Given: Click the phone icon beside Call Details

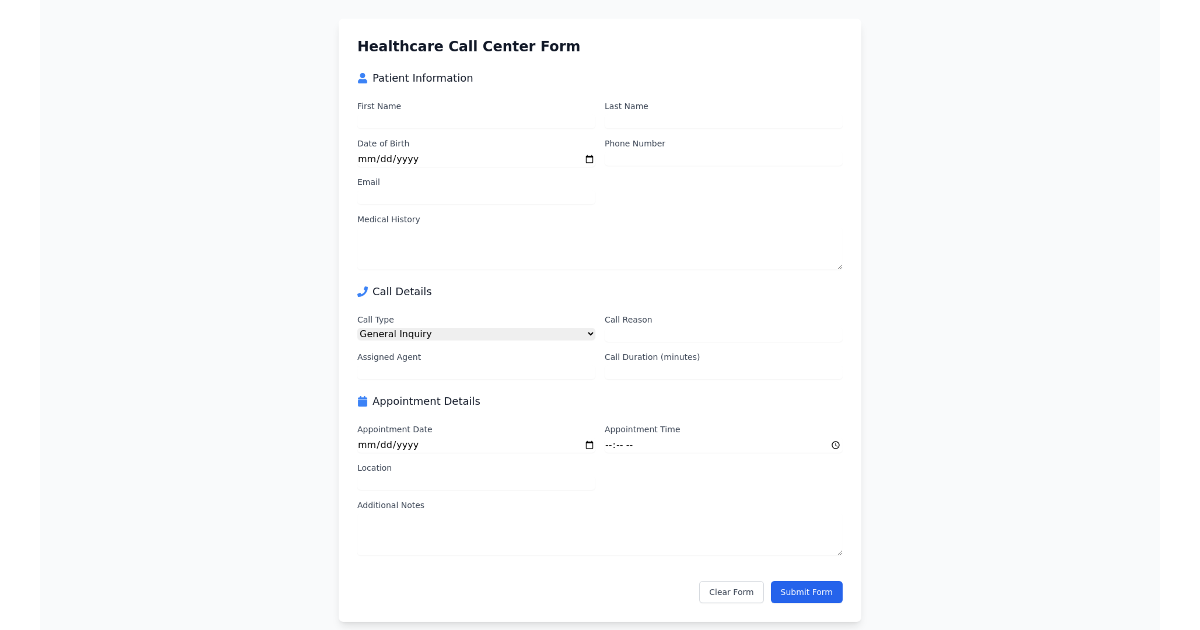Looking at the screenshot, I should (362, 291).
